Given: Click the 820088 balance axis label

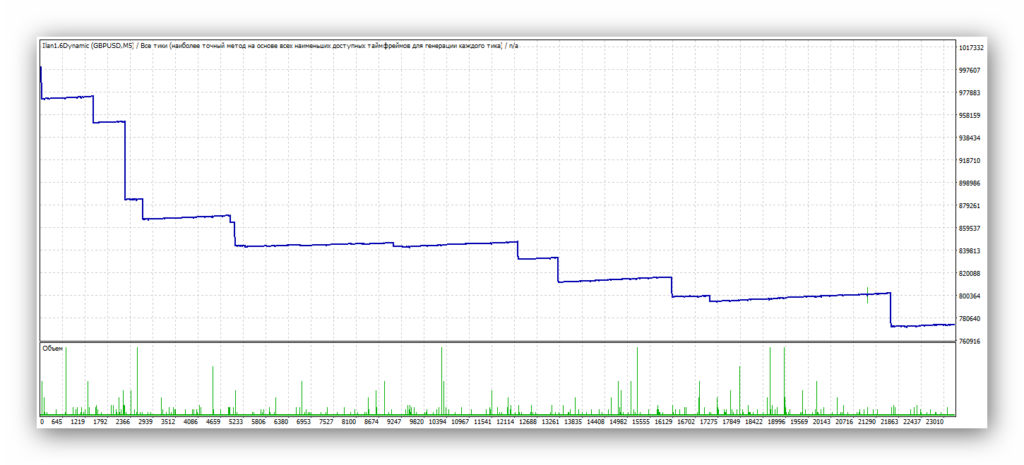Looking at the screenshot, I should click(970, 274).
